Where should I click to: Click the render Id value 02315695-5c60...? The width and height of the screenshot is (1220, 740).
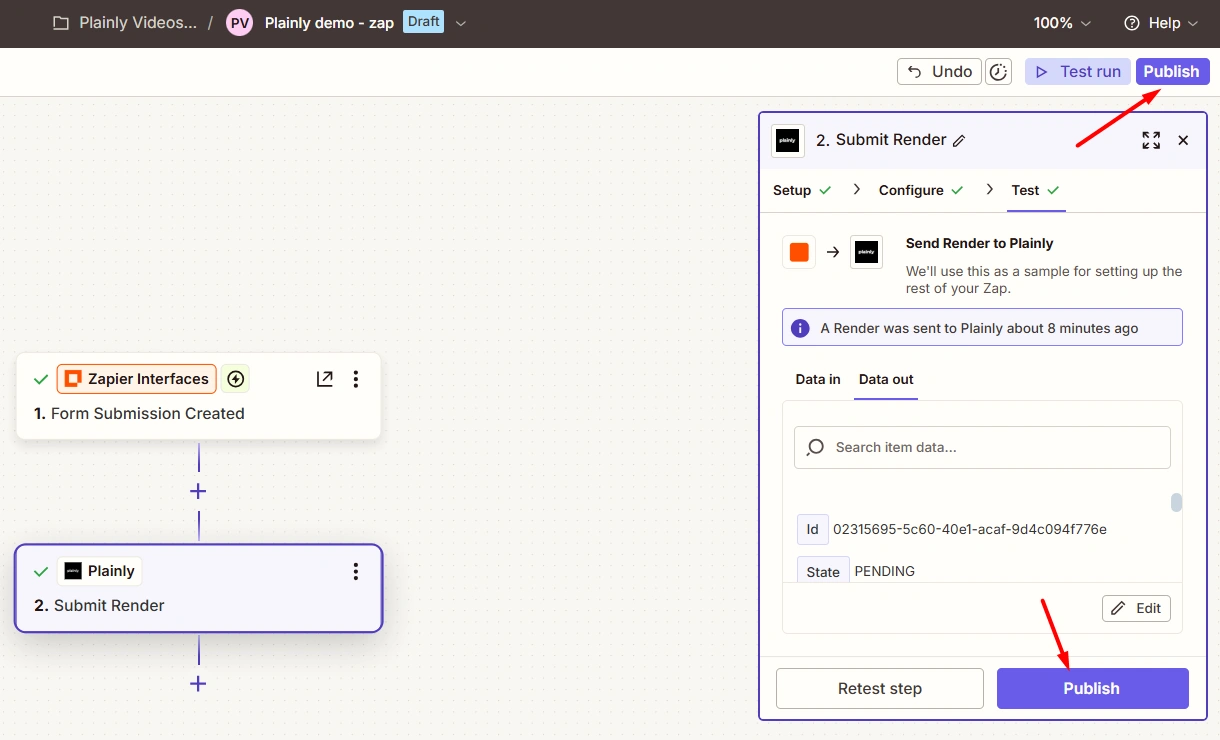(x=970, y=529)
